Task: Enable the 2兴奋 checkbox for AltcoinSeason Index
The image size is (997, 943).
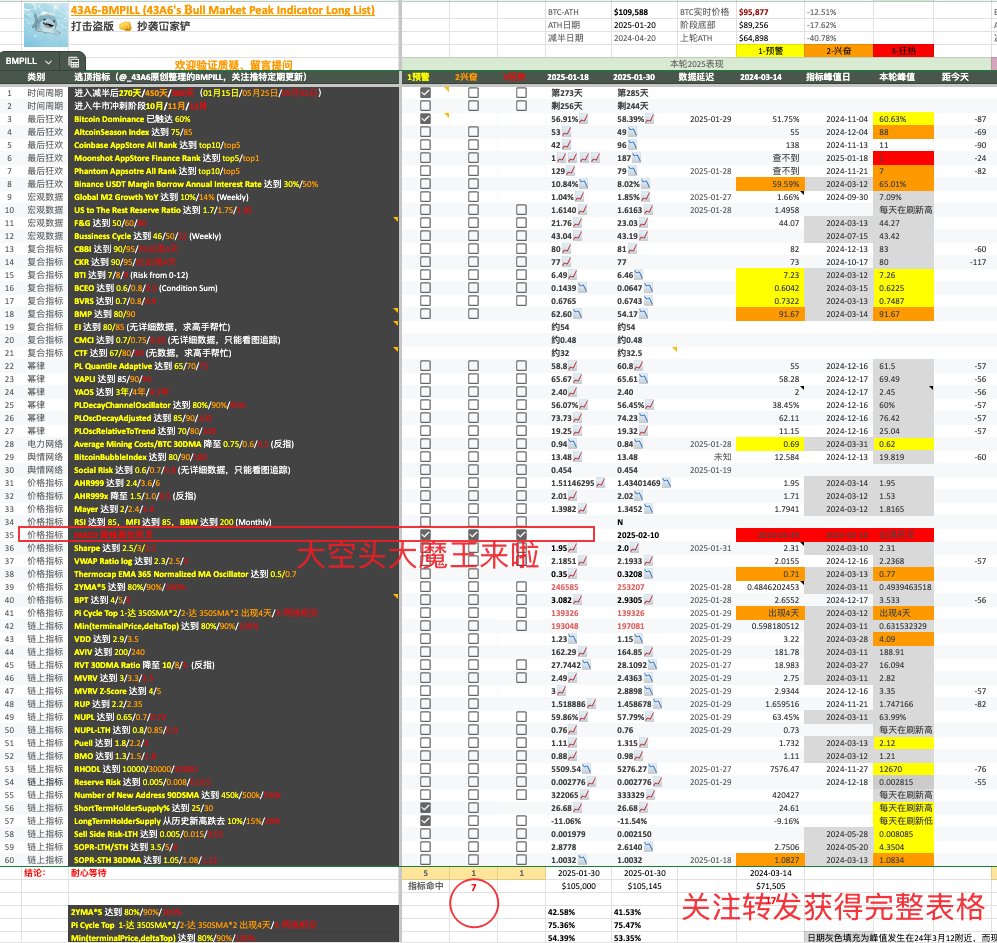Action: point(473,131)
